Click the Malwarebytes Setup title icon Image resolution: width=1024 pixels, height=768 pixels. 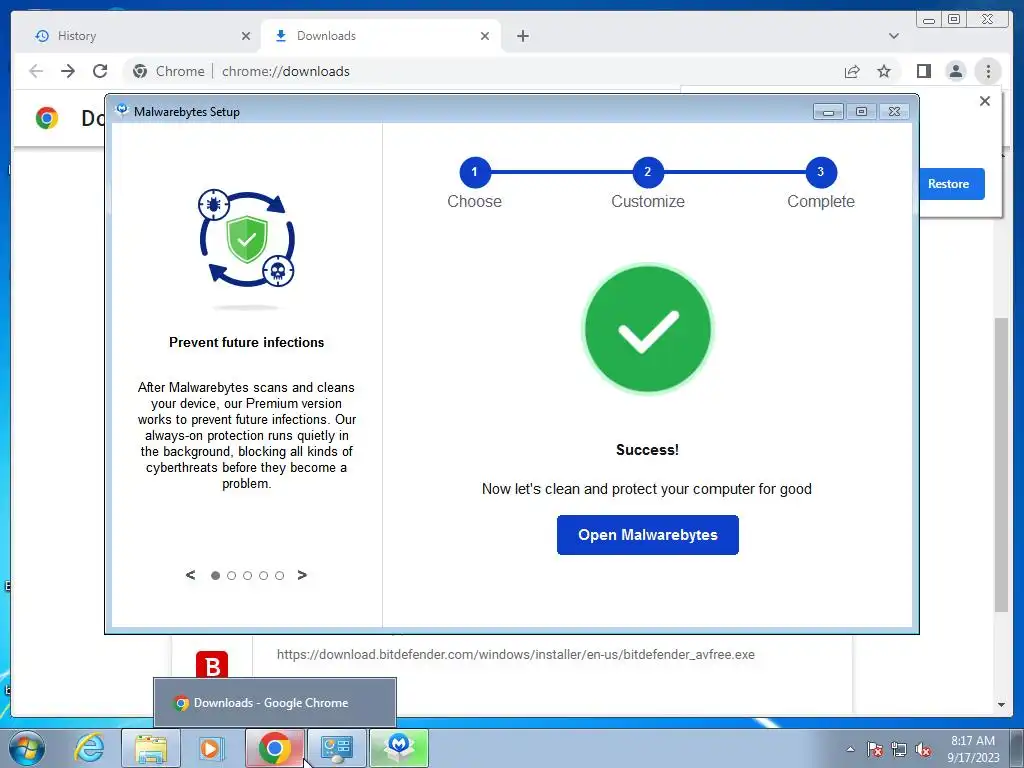click(121, 111)
